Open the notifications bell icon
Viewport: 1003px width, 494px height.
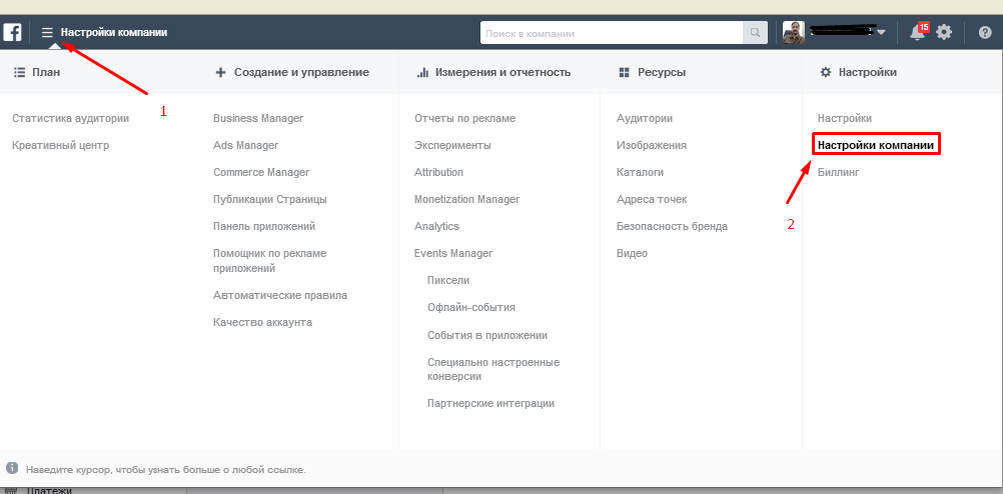[917, 33]
